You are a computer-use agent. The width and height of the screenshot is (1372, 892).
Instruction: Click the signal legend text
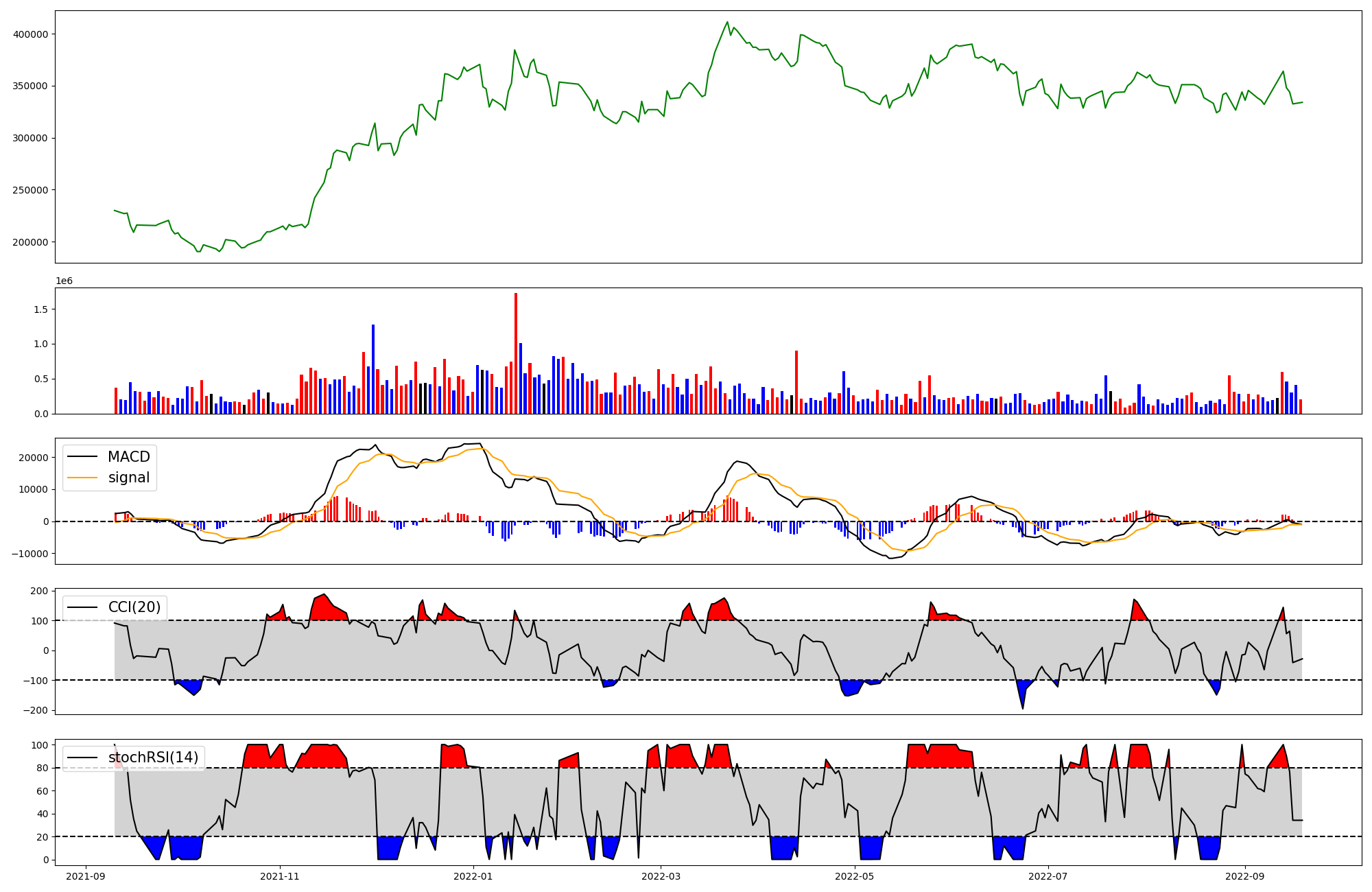coord(128,478)
